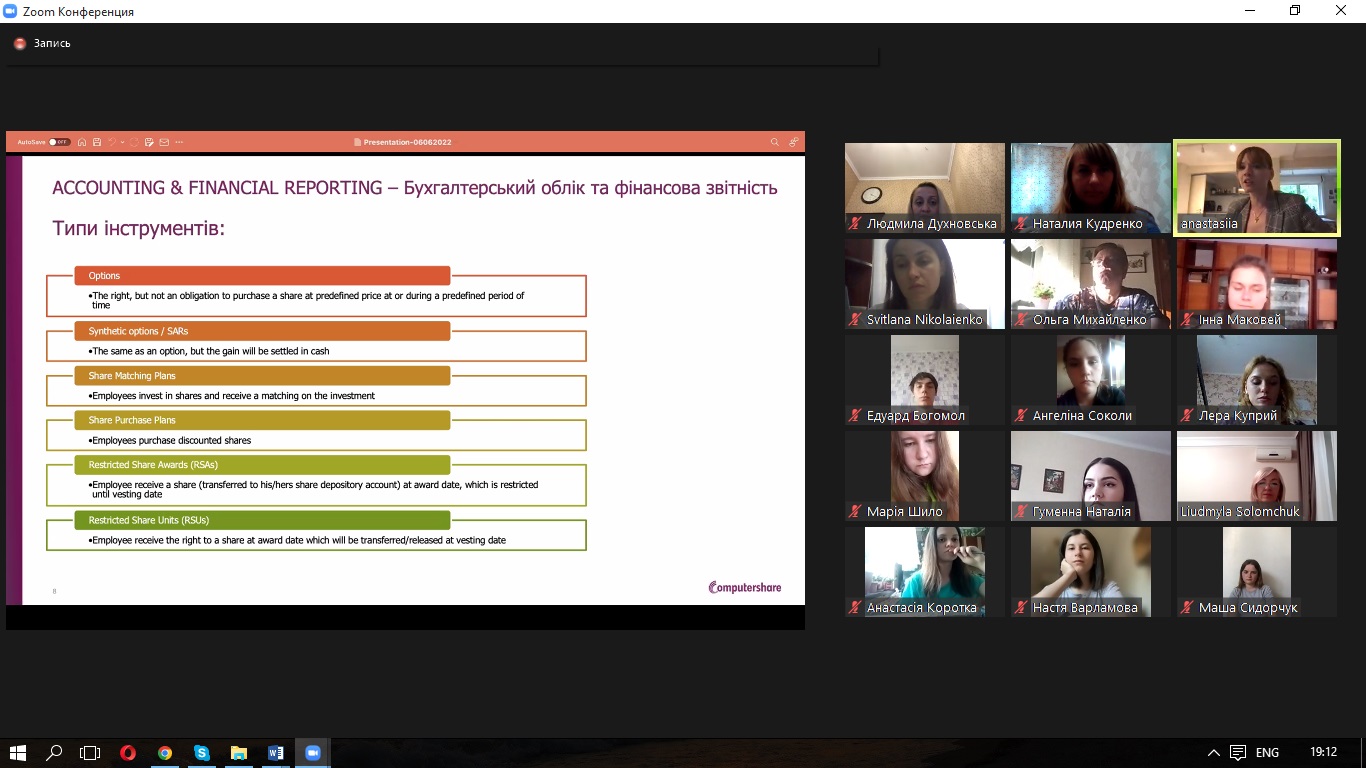The width and height of the screenshot is (1366, 768).
Task: Open Windows taskbar search
Action: click(54, 753)
